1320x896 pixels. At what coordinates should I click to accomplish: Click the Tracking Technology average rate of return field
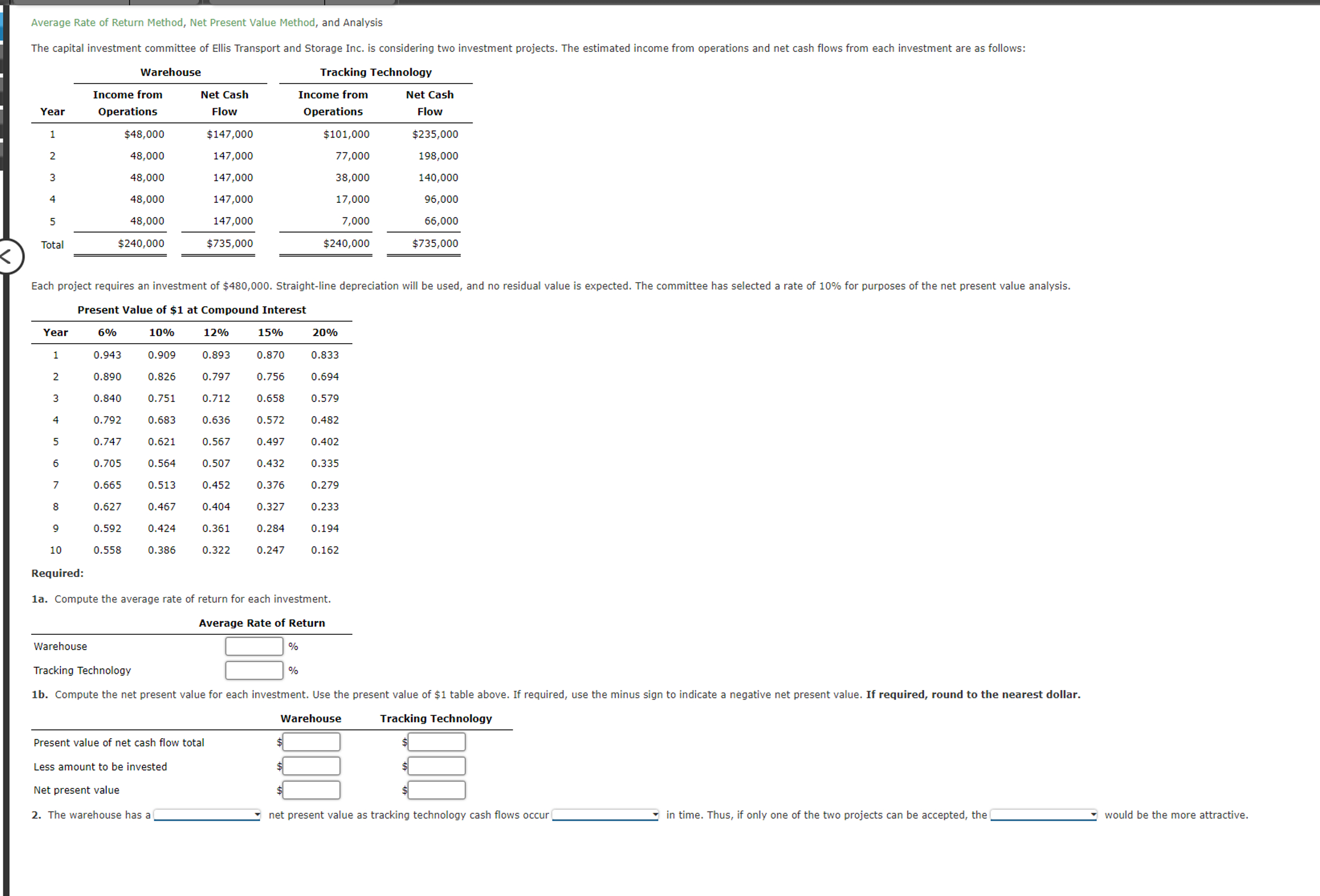click(253, 670)
